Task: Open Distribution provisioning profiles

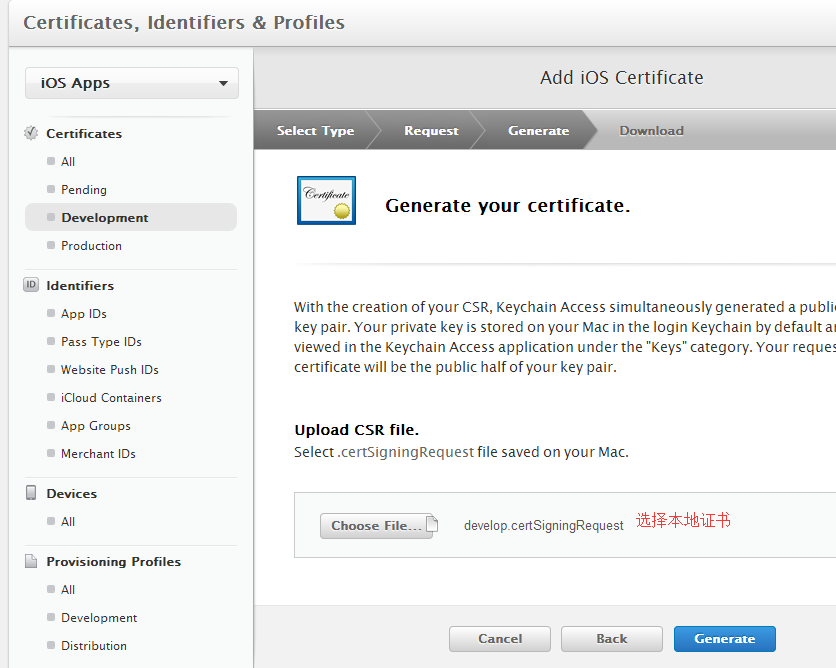Action: pos(93,645)
